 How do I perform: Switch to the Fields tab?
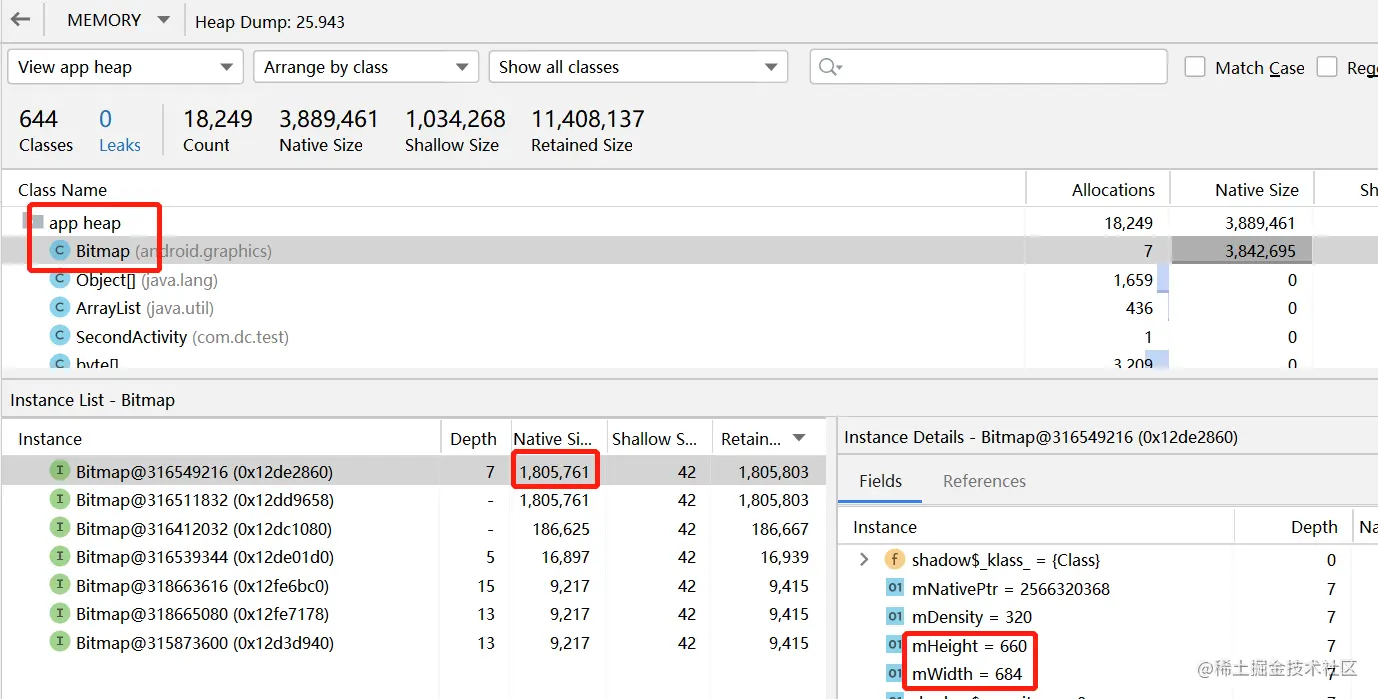(x=880, y=481)
